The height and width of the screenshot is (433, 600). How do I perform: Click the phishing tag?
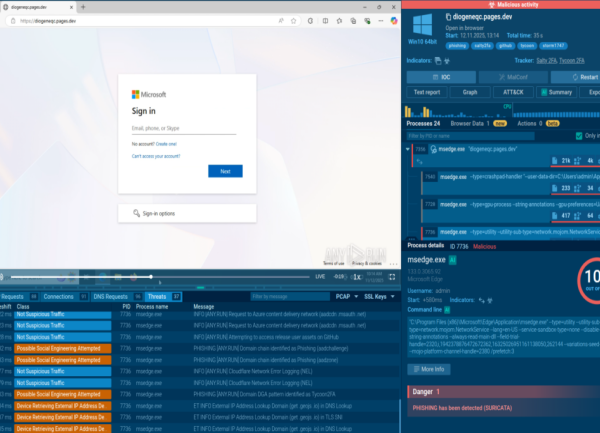click(x=457, y=46)
